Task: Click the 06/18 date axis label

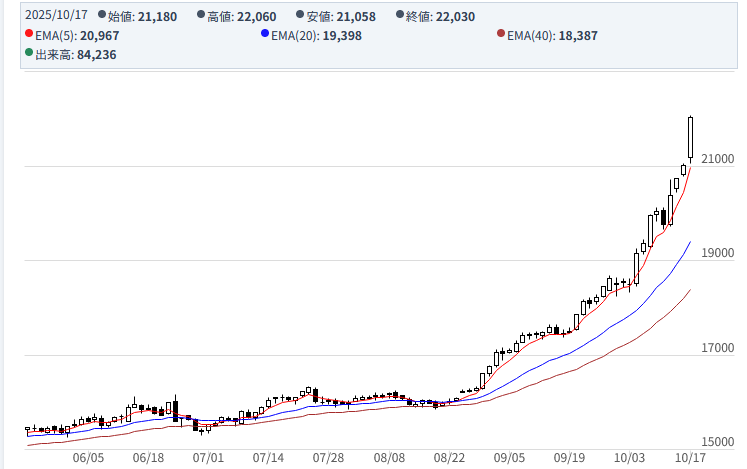Action: [x=148, y=458]
